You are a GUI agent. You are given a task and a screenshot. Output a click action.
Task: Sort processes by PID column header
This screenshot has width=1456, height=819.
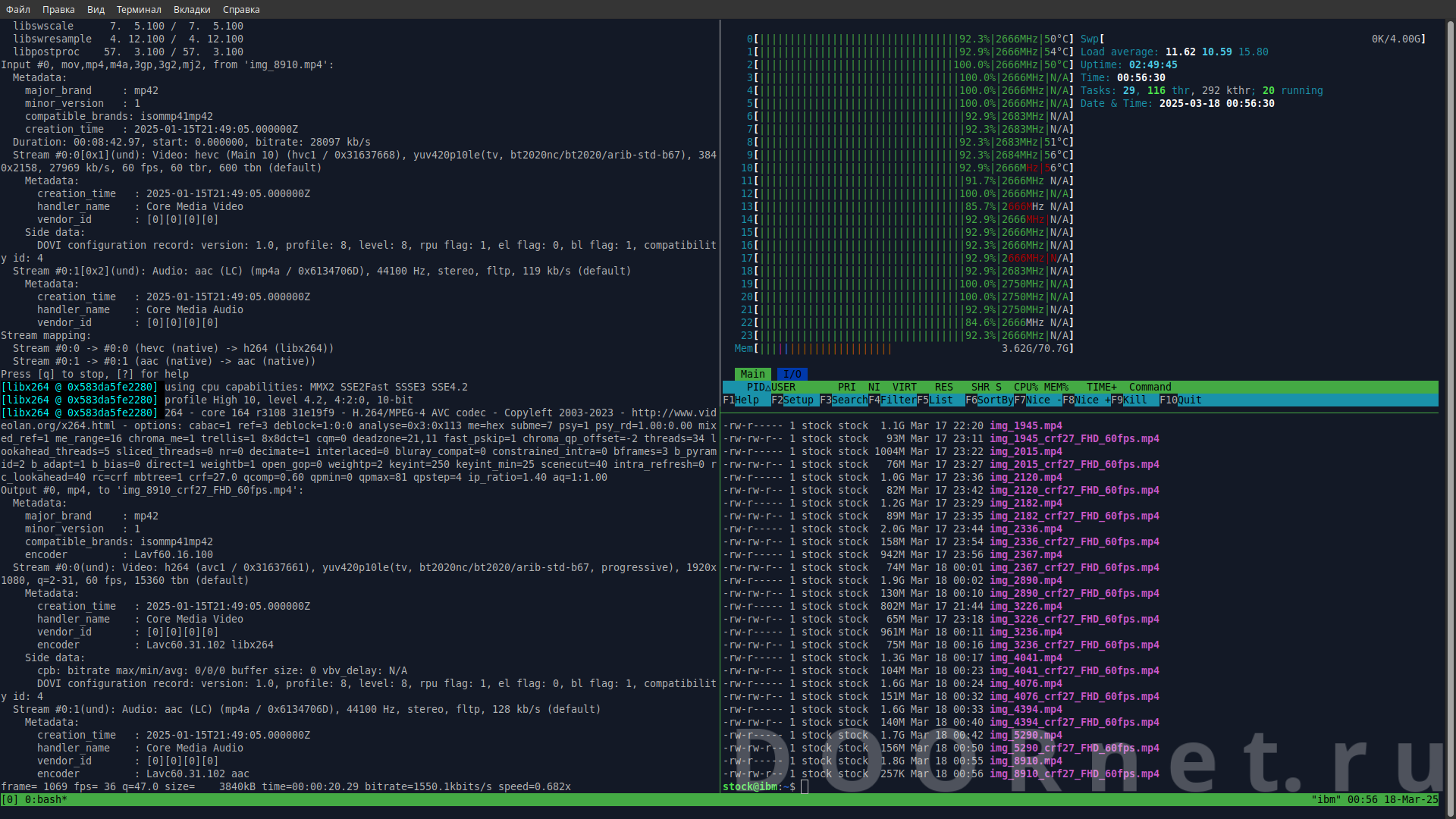coord(755,387)
